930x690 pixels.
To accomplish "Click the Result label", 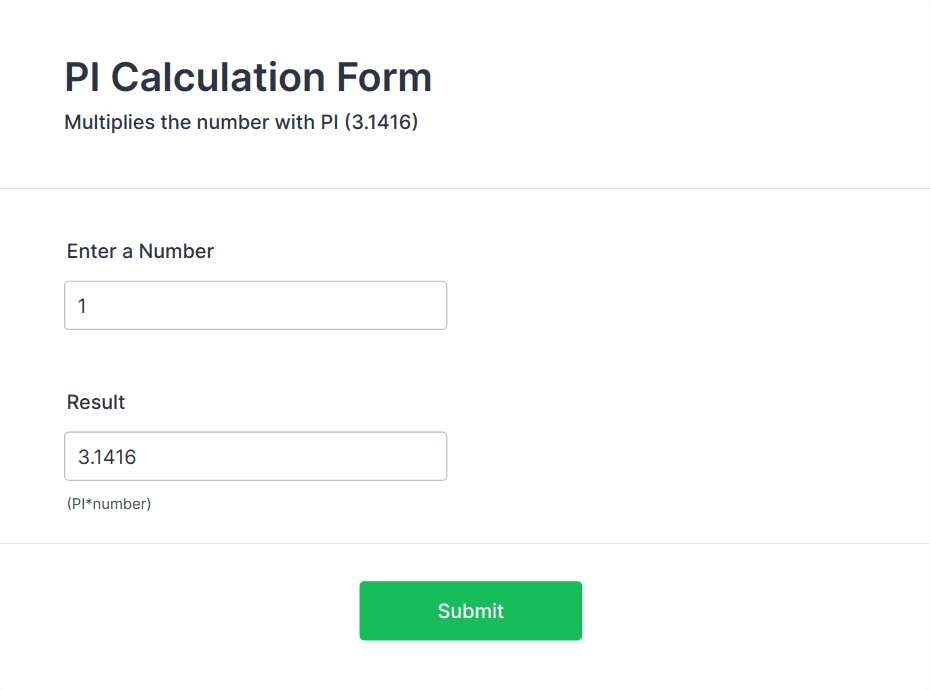I will point(95,402).
